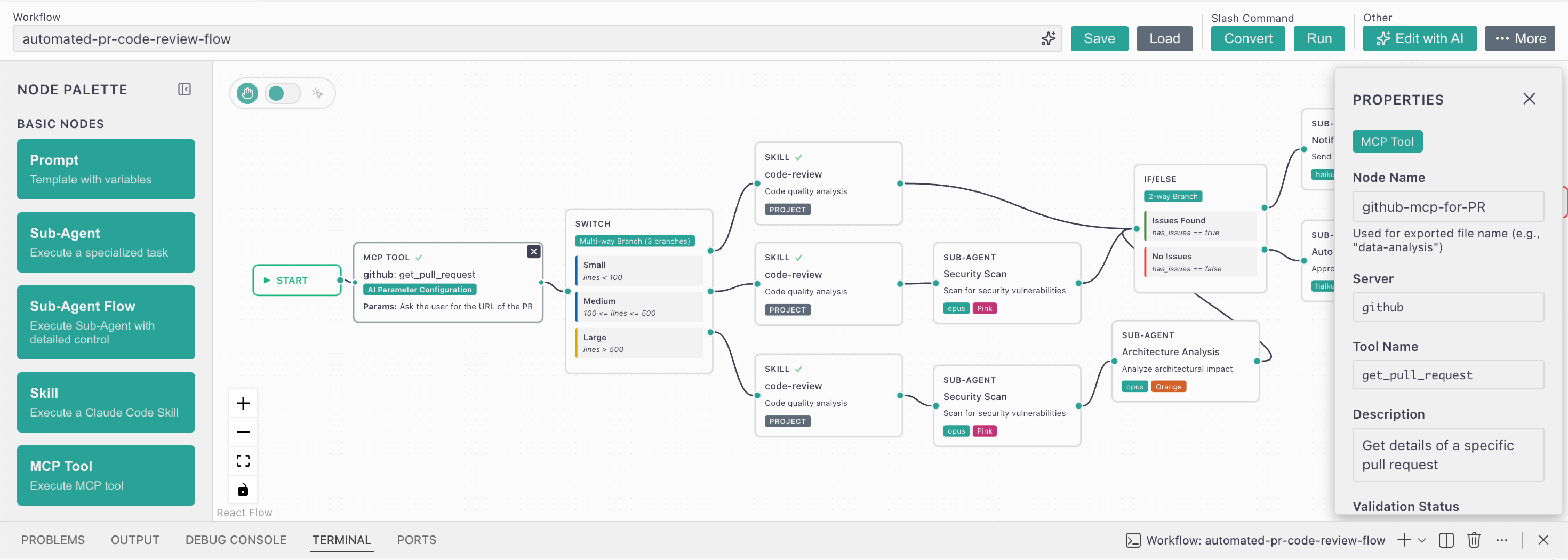Select the SWITCH node header
This screenshot has height=560, width=1568.
(x=592, y=224)
